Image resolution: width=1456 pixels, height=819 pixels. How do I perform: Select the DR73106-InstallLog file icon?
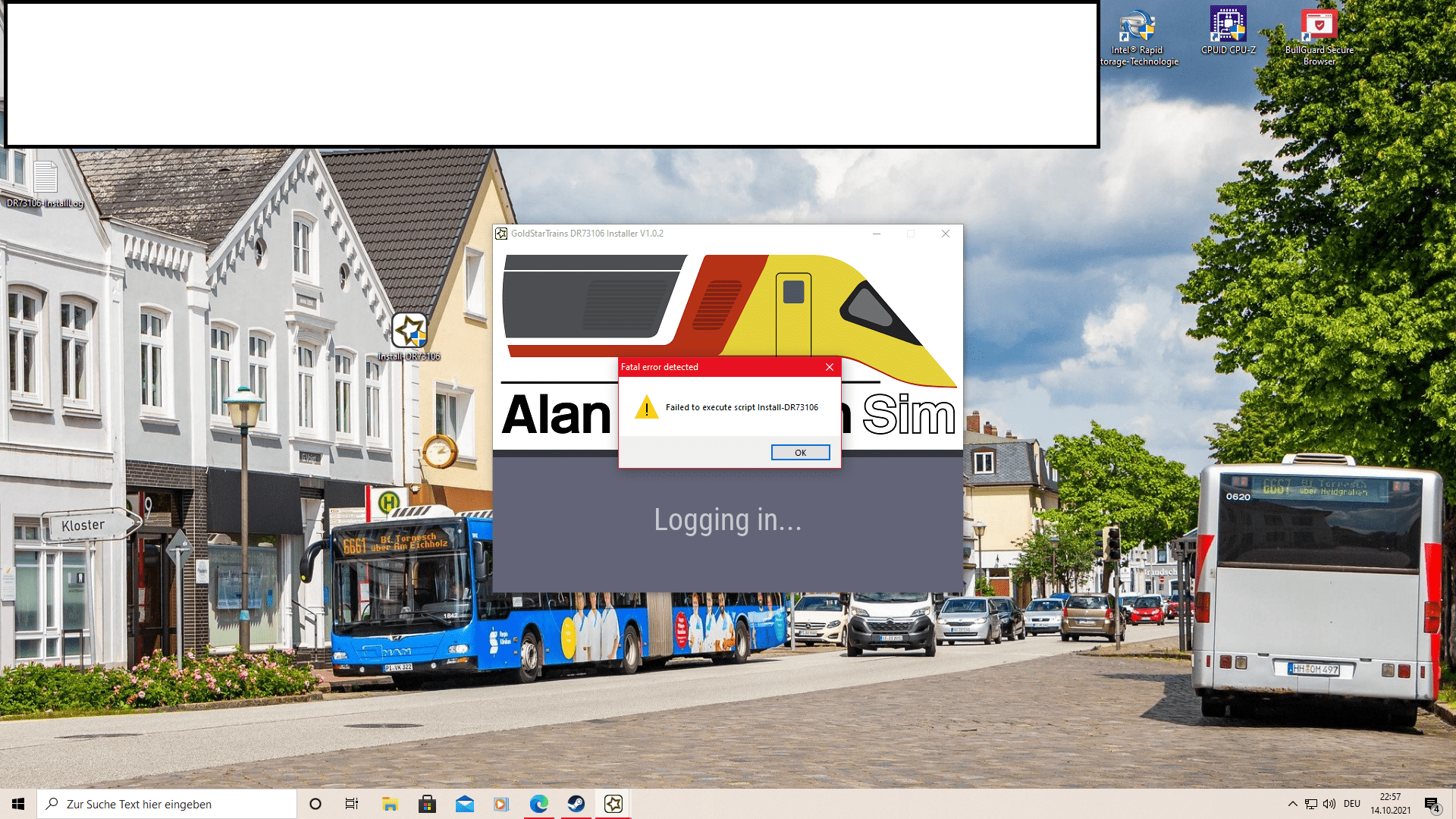pyautogui.click(x=45, y=179)
